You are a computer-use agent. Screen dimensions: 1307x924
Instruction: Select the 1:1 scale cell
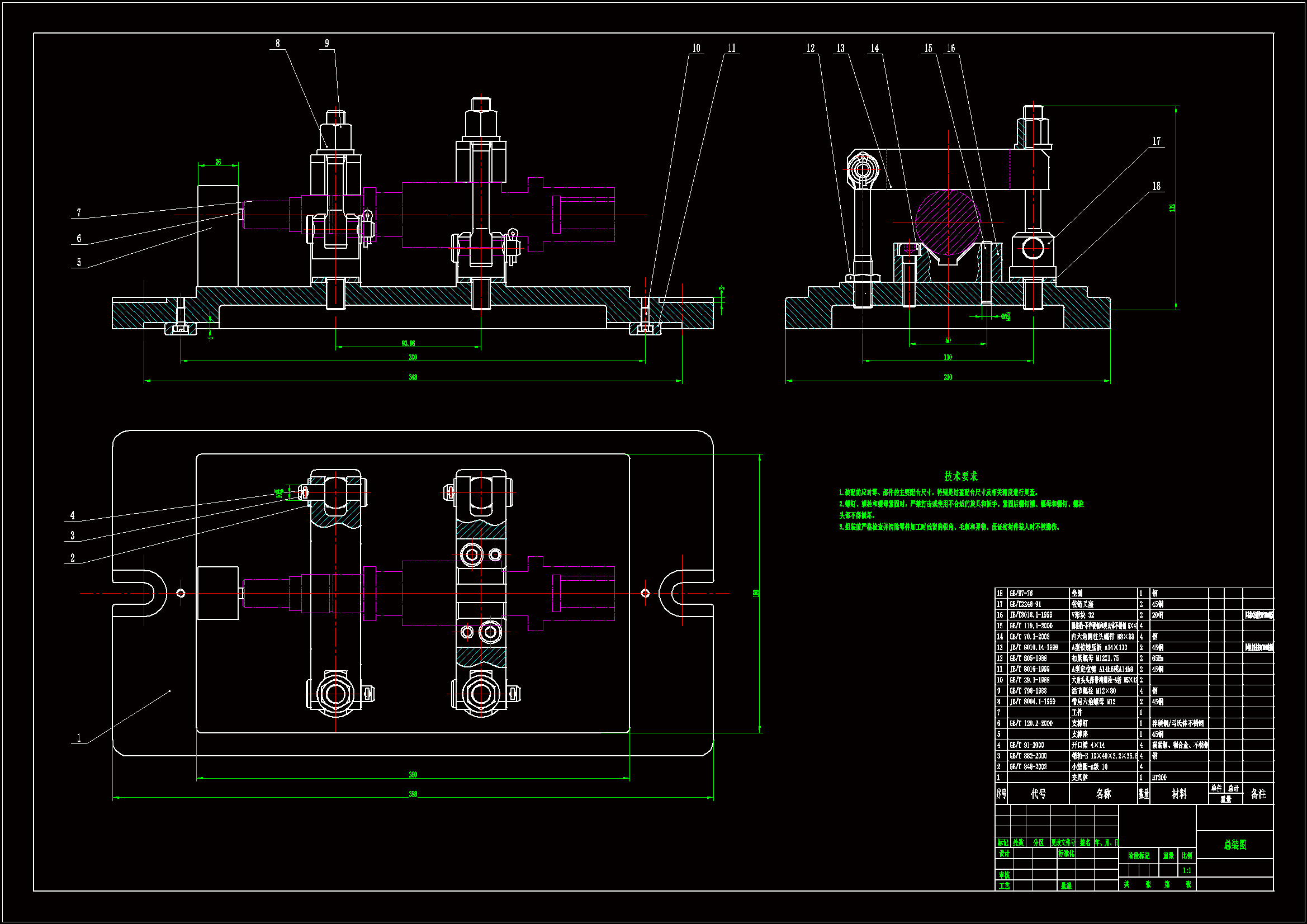(x=1187, y=870)
